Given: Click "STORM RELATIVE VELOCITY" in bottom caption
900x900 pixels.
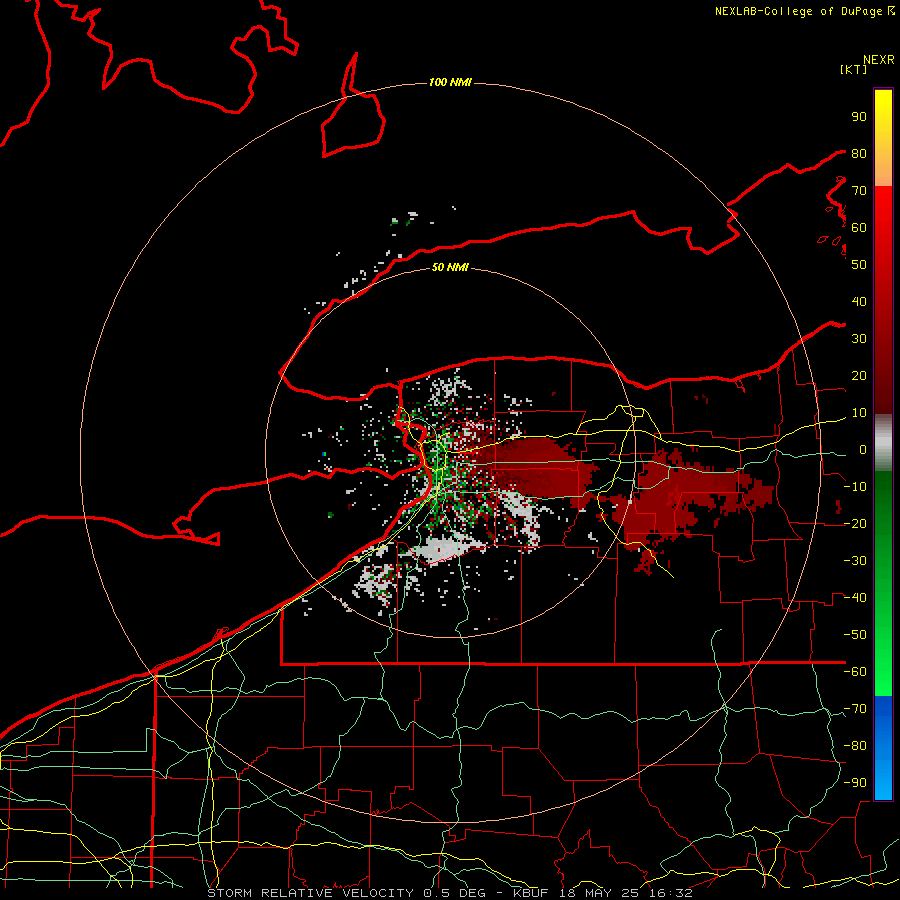Looking at the screenshot, I should [310, 893].
